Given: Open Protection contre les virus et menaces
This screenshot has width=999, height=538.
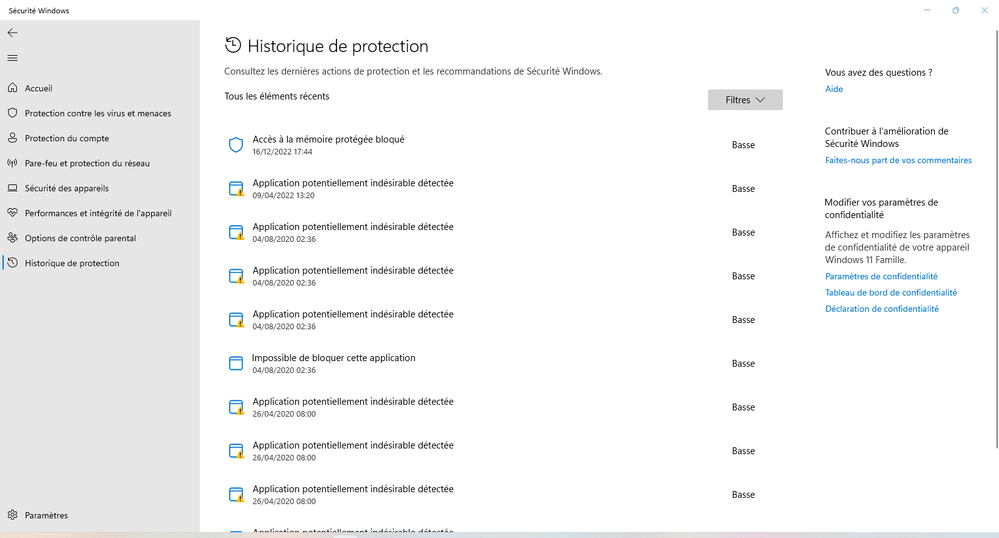Looking at the screenshot, I should pyautogui.click(x=97, y=113).
